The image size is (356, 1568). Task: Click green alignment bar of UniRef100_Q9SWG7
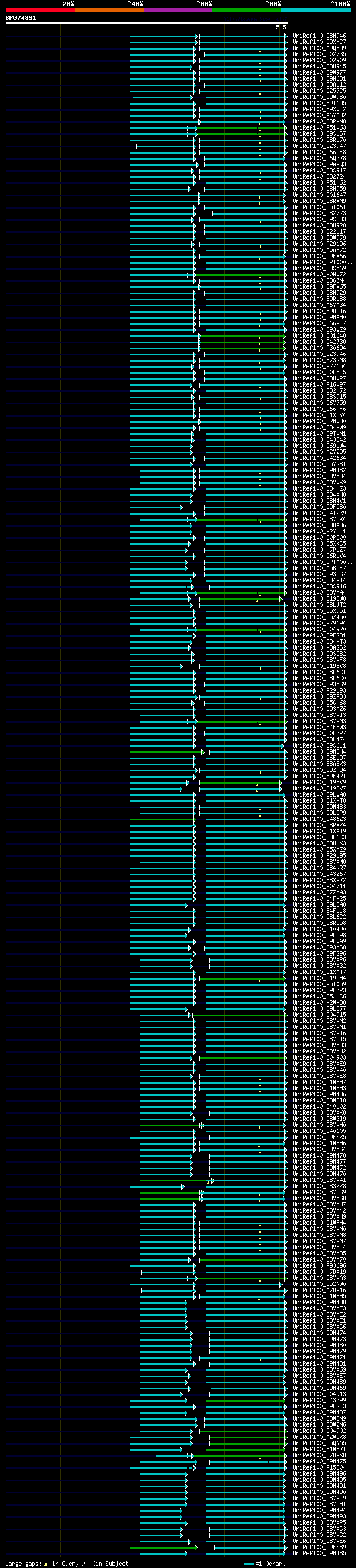[x=241, y=134]
